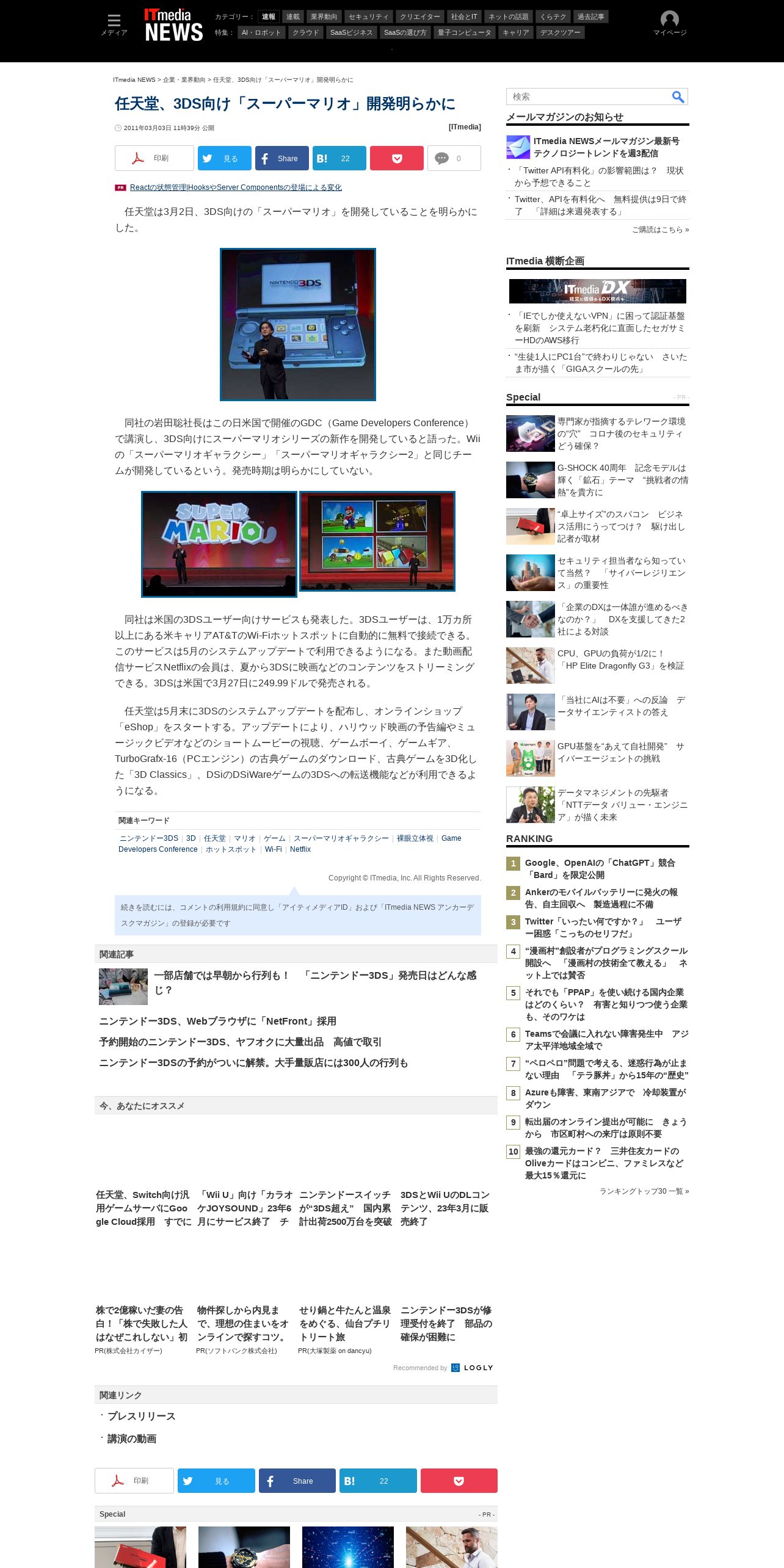Open the 講演の動画 related link
784x1568 pixels.
tap(132, 1439)
